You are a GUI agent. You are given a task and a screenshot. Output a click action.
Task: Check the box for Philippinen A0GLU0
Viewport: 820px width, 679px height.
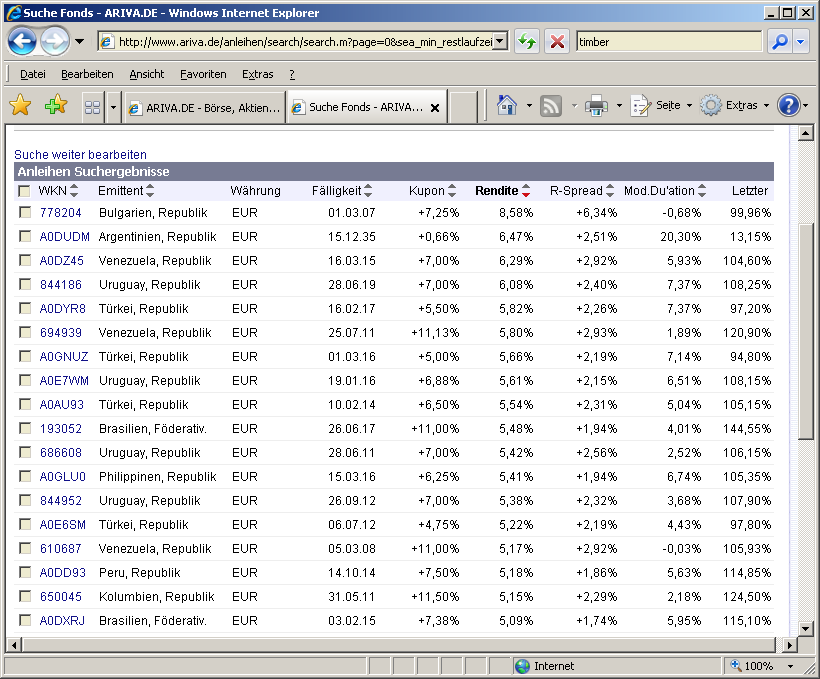tap(25, 476)
